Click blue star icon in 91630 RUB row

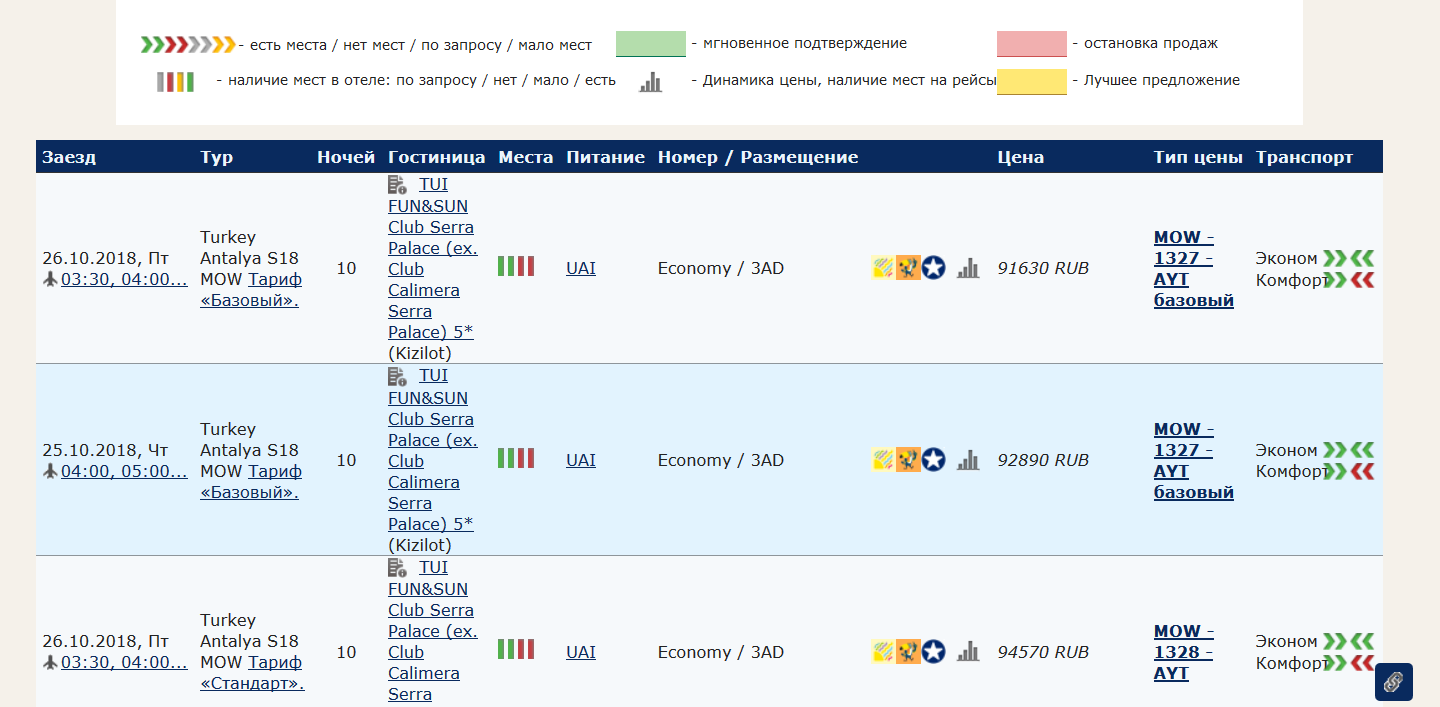coord(933,267)
